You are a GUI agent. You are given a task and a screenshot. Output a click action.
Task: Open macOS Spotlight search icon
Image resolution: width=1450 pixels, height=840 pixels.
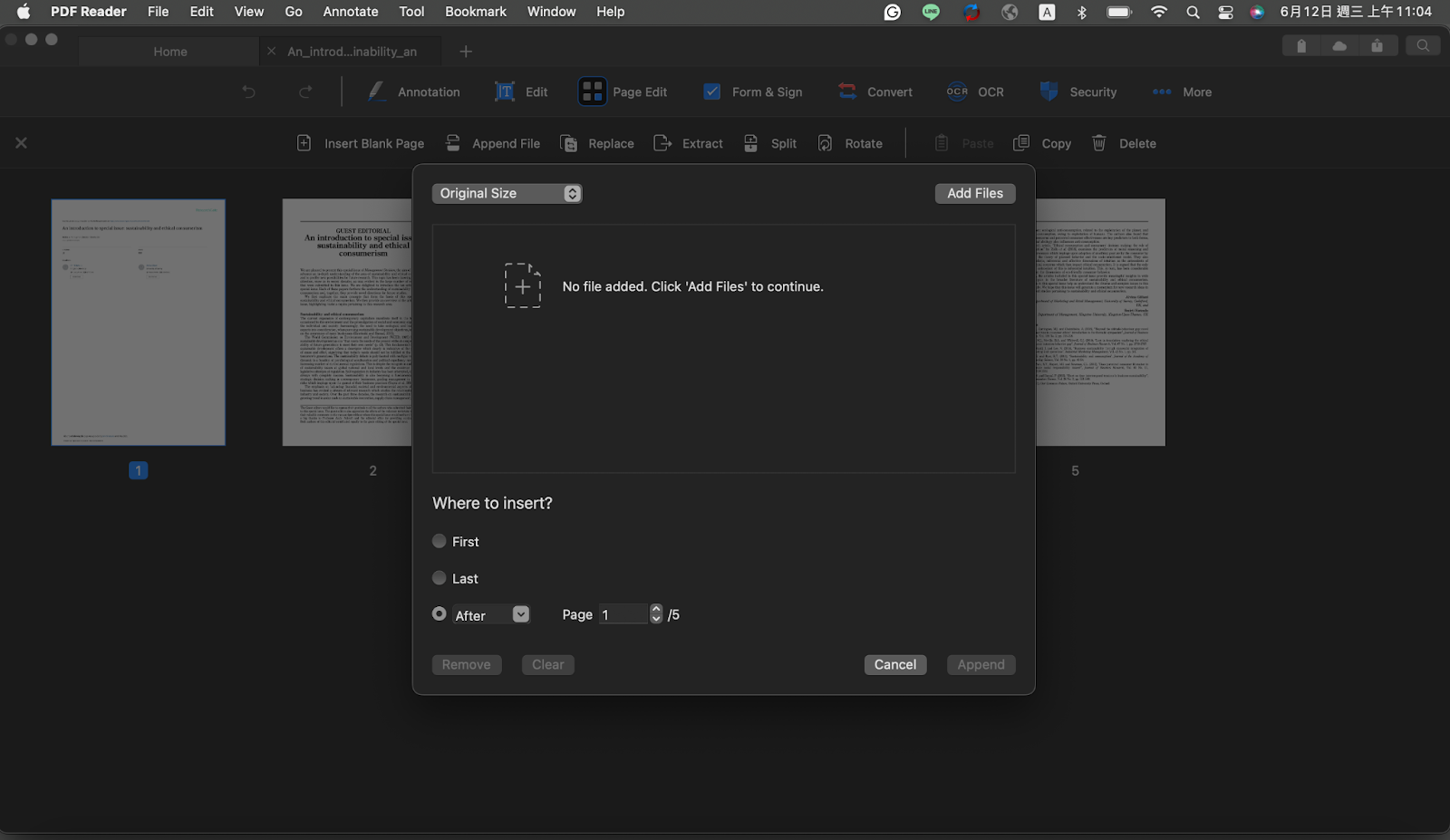point(1193,12)
